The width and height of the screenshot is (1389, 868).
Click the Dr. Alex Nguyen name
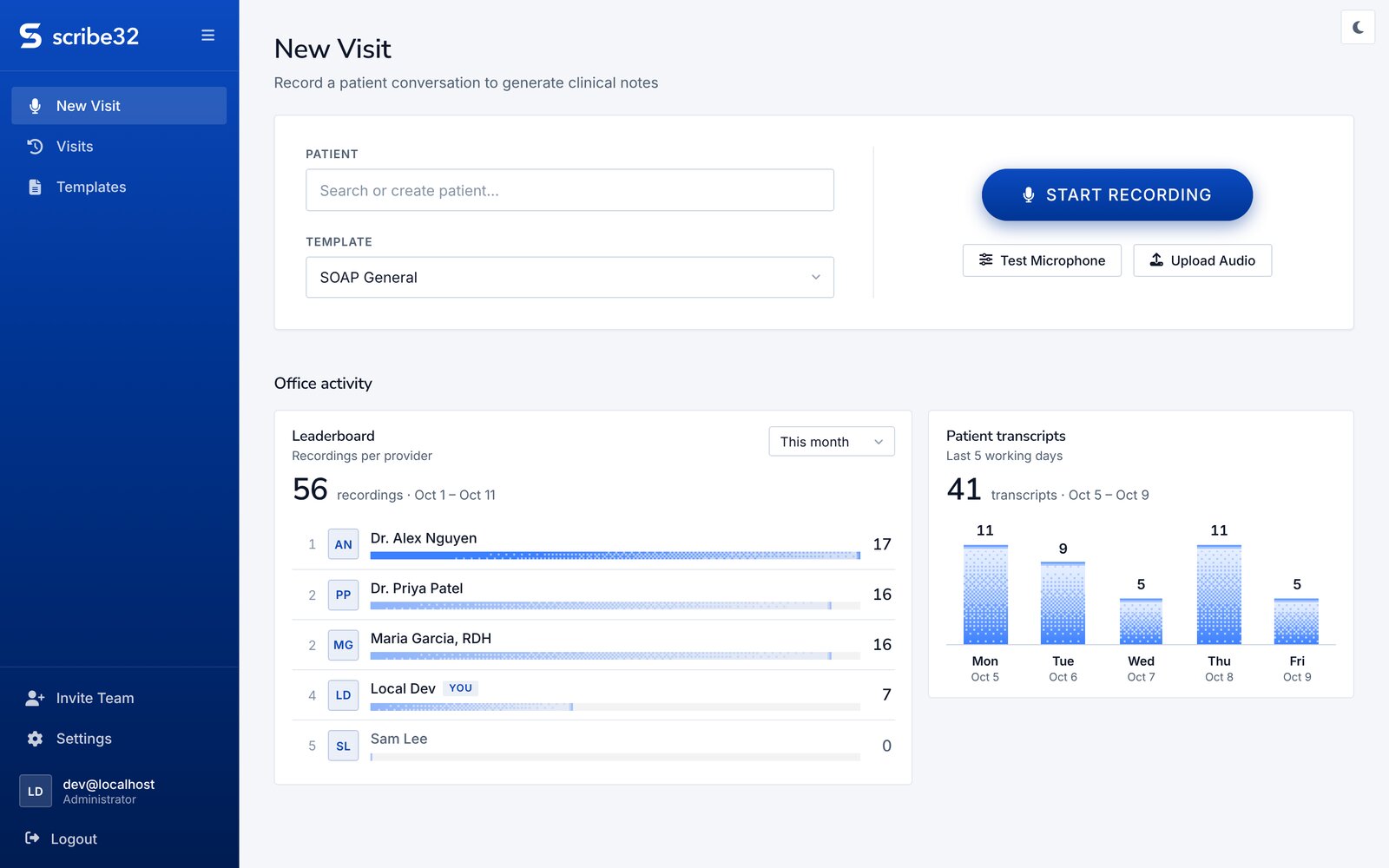tap(424, 538)
